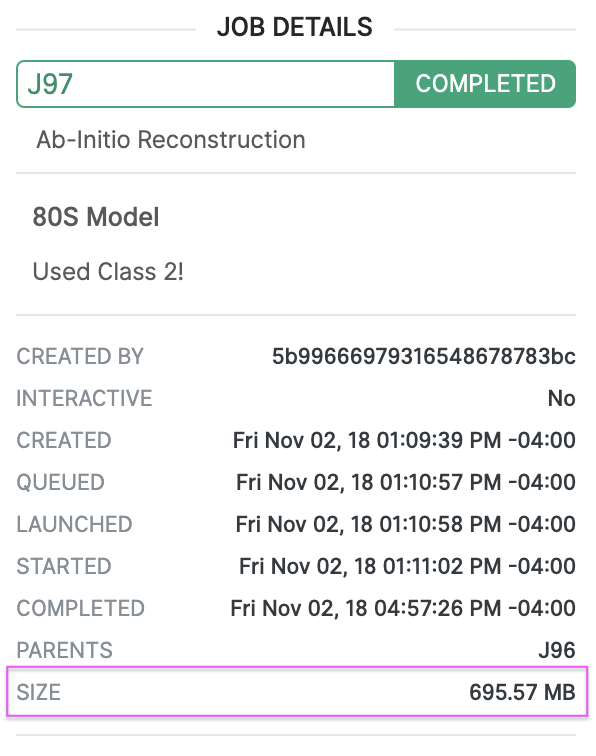Click the SIZE row label
This screenshot has width=596, height=756.
coord(39,692)
